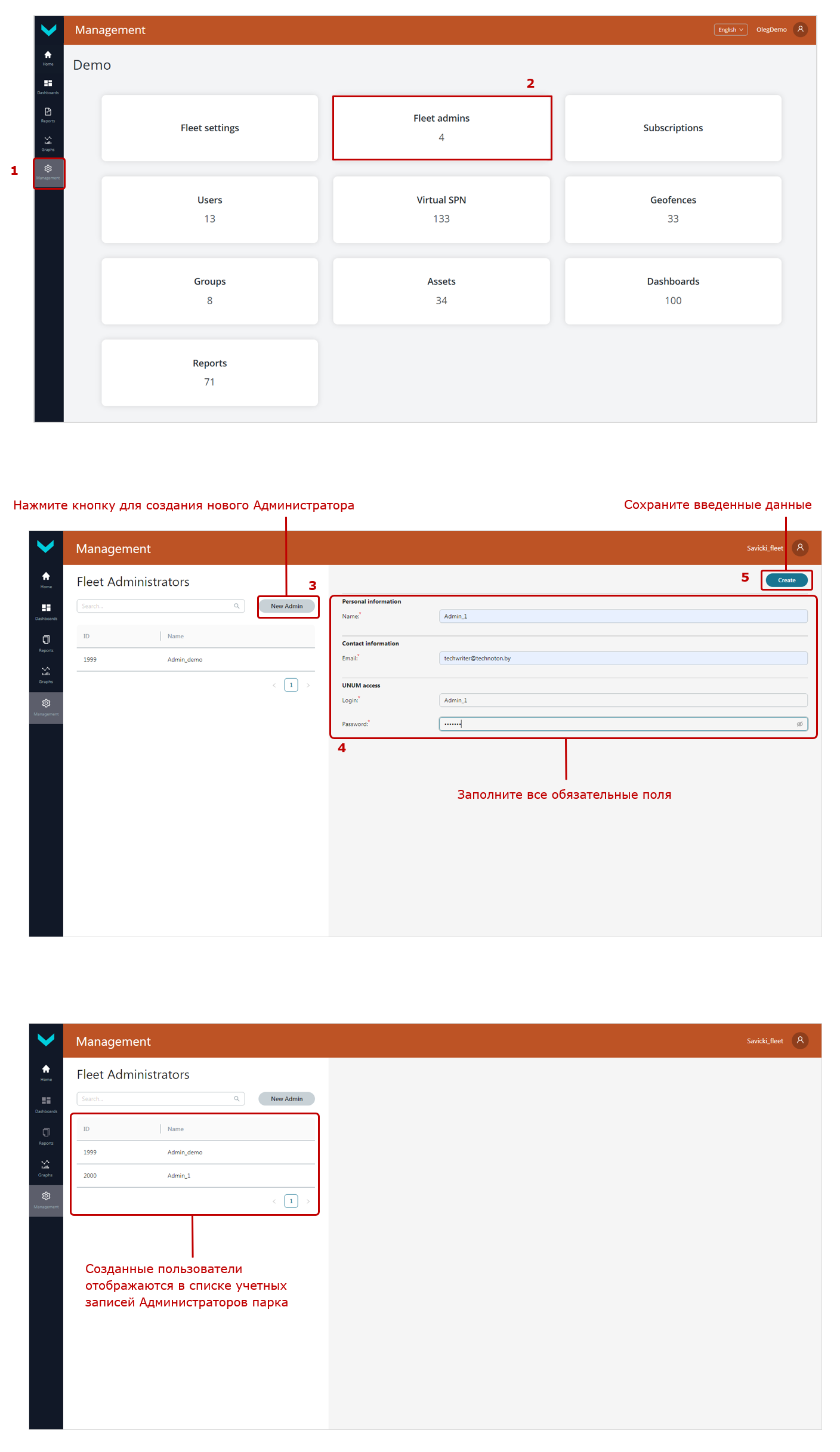Click the logo icon above Demo sidebar
This screenshot has width=840, height=1452.
coord(48,30)
